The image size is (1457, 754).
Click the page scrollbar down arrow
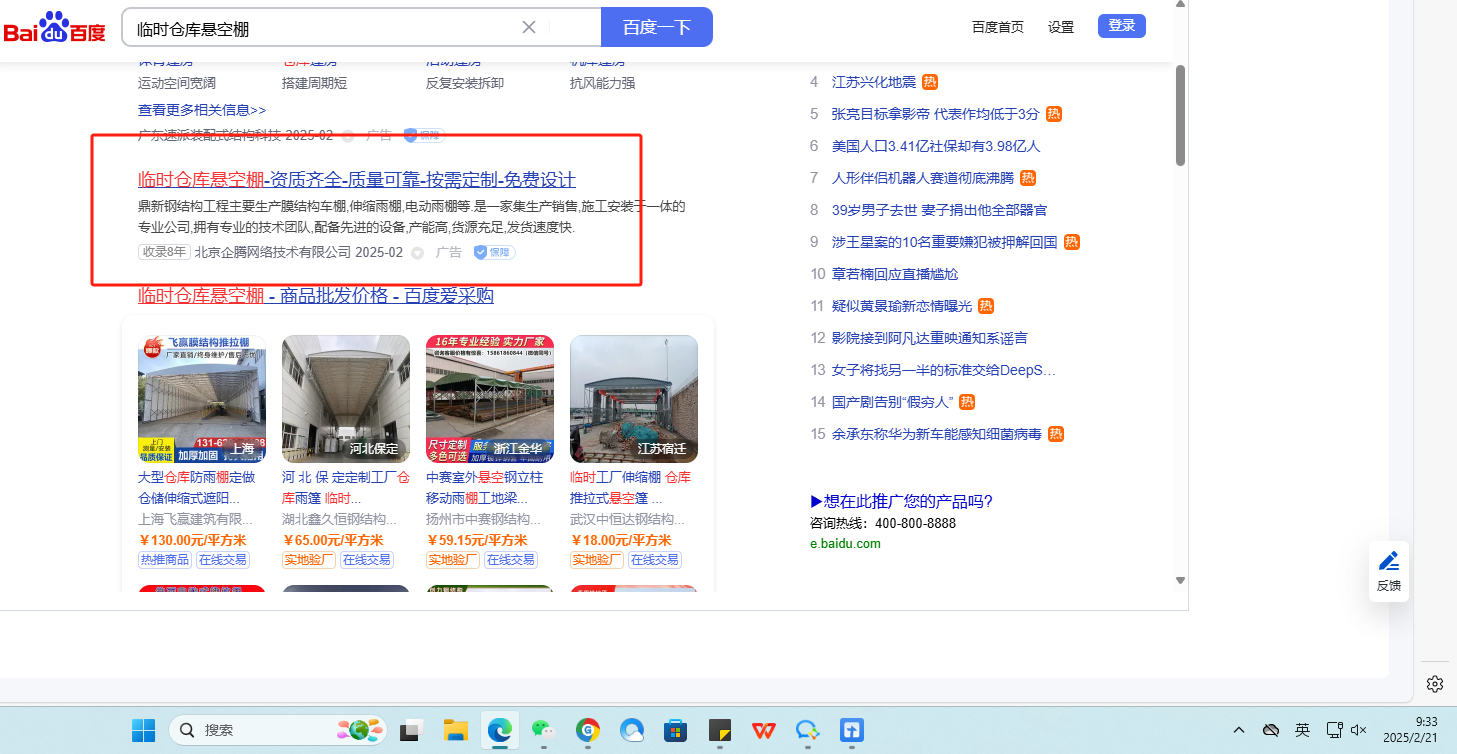pyautogui.click(x=1180, y=580)
